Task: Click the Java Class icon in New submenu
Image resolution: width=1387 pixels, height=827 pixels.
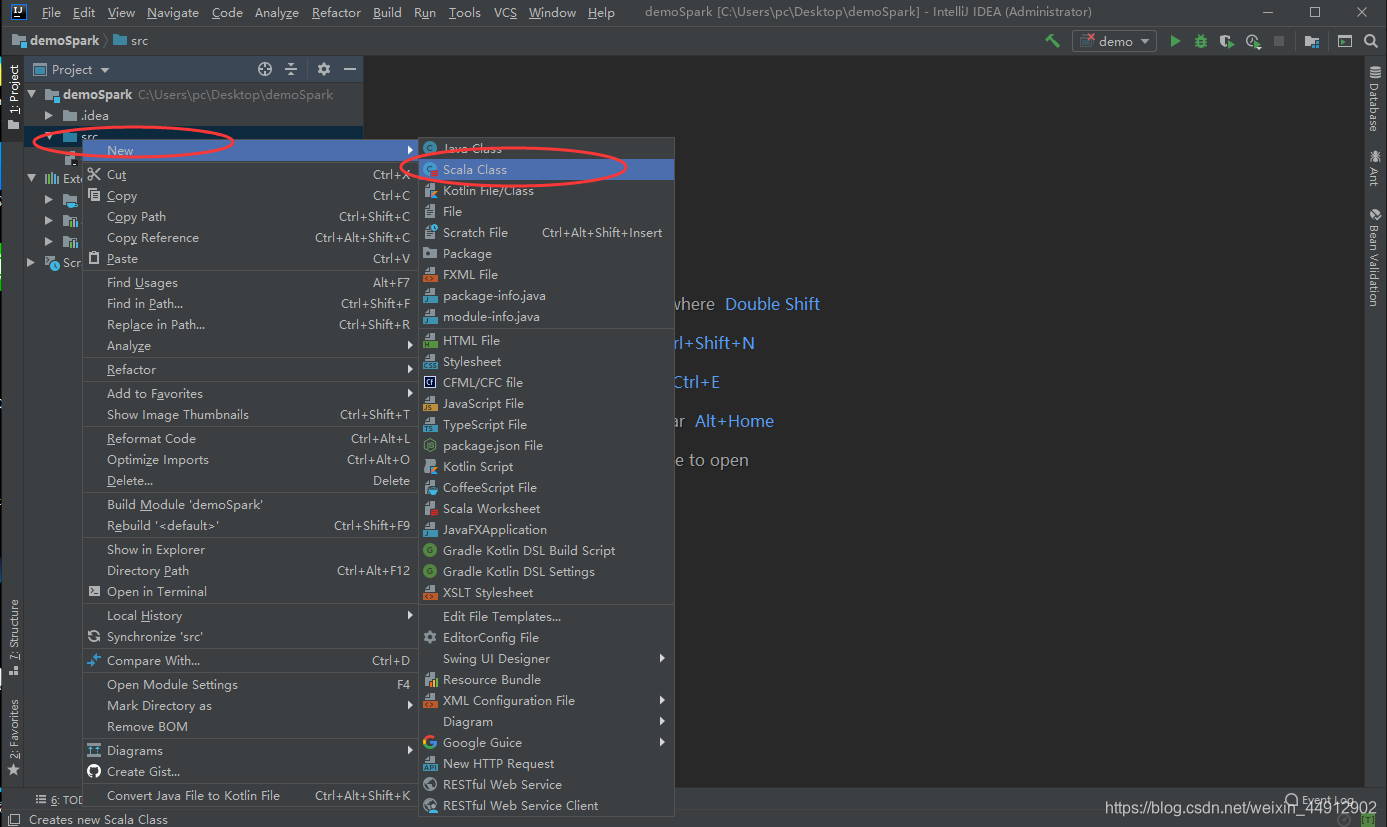Action: (x=430, y=148)
